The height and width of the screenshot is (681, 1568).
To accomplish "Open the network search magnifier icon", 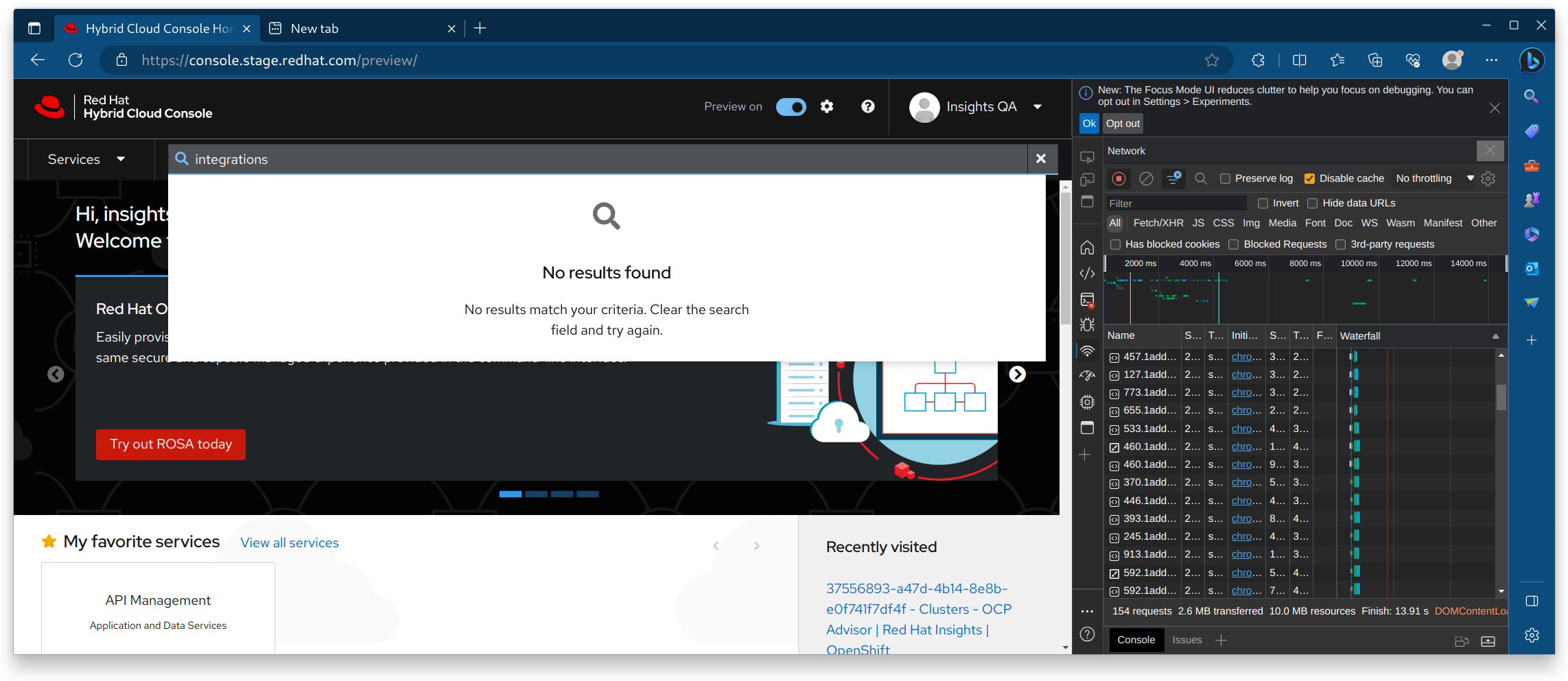I will [1201, 178].
